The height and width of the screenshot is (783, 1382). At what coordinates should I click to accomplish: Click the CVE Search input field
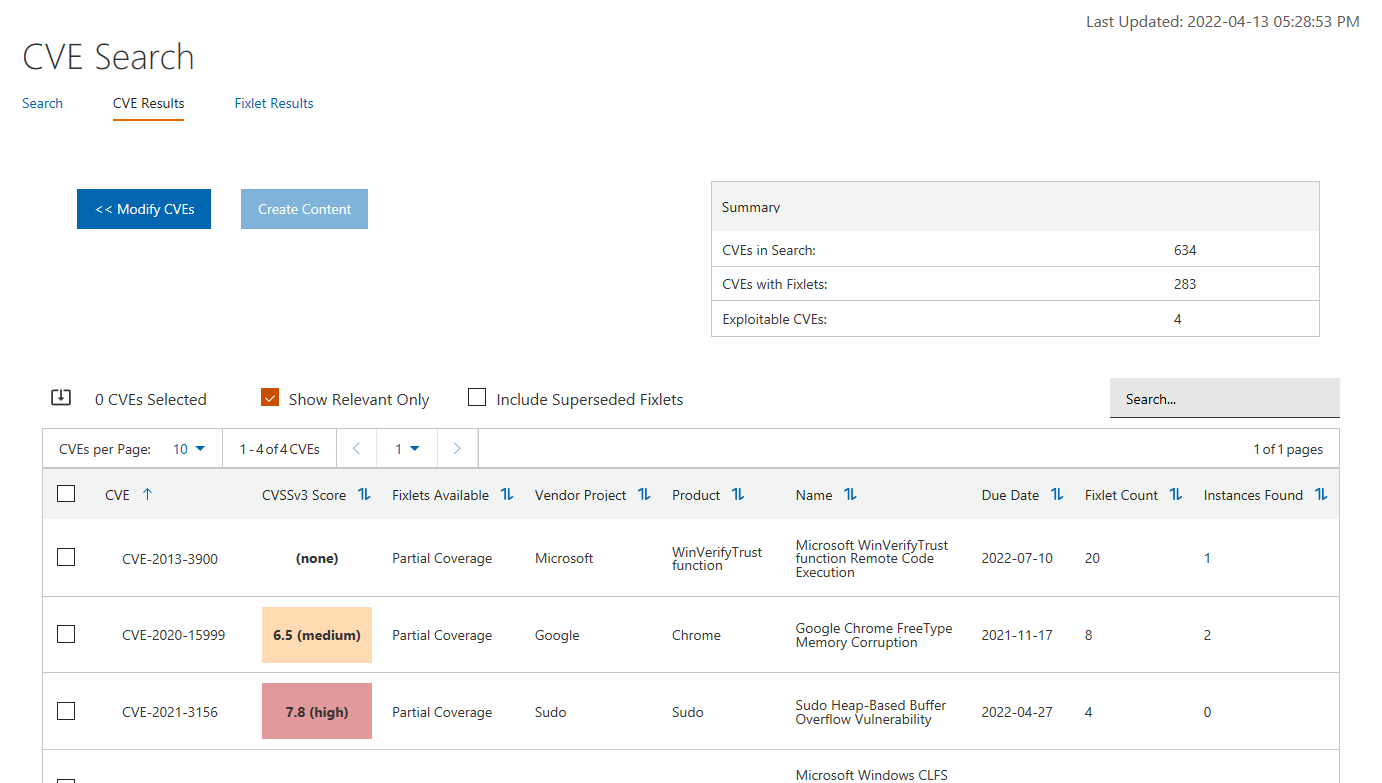click(x=1224, y=398)
